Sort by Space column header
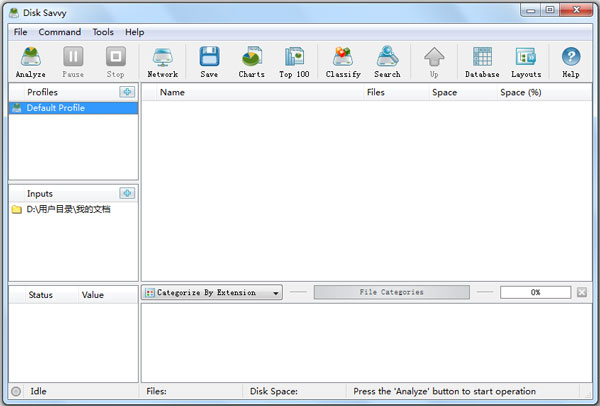 tap(462, 92)
